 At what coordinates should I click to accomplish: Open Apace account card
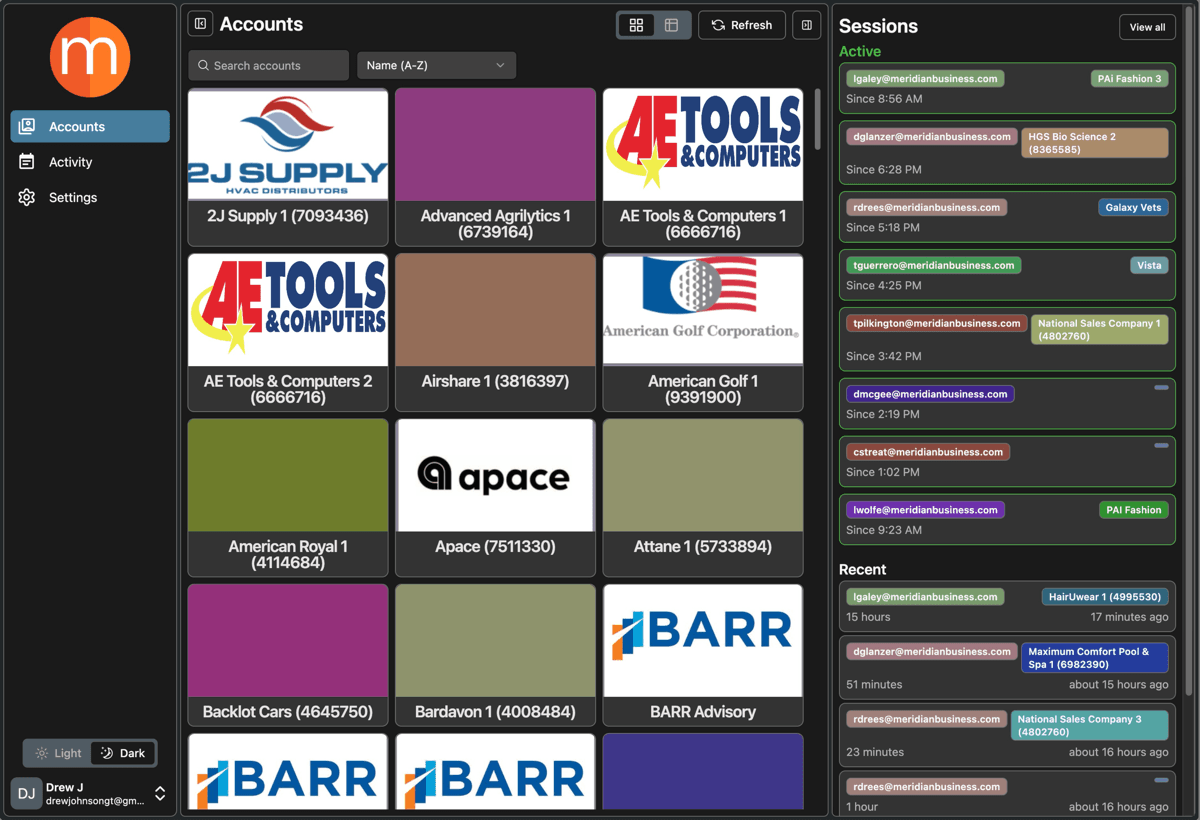click(x=496, y=498)
